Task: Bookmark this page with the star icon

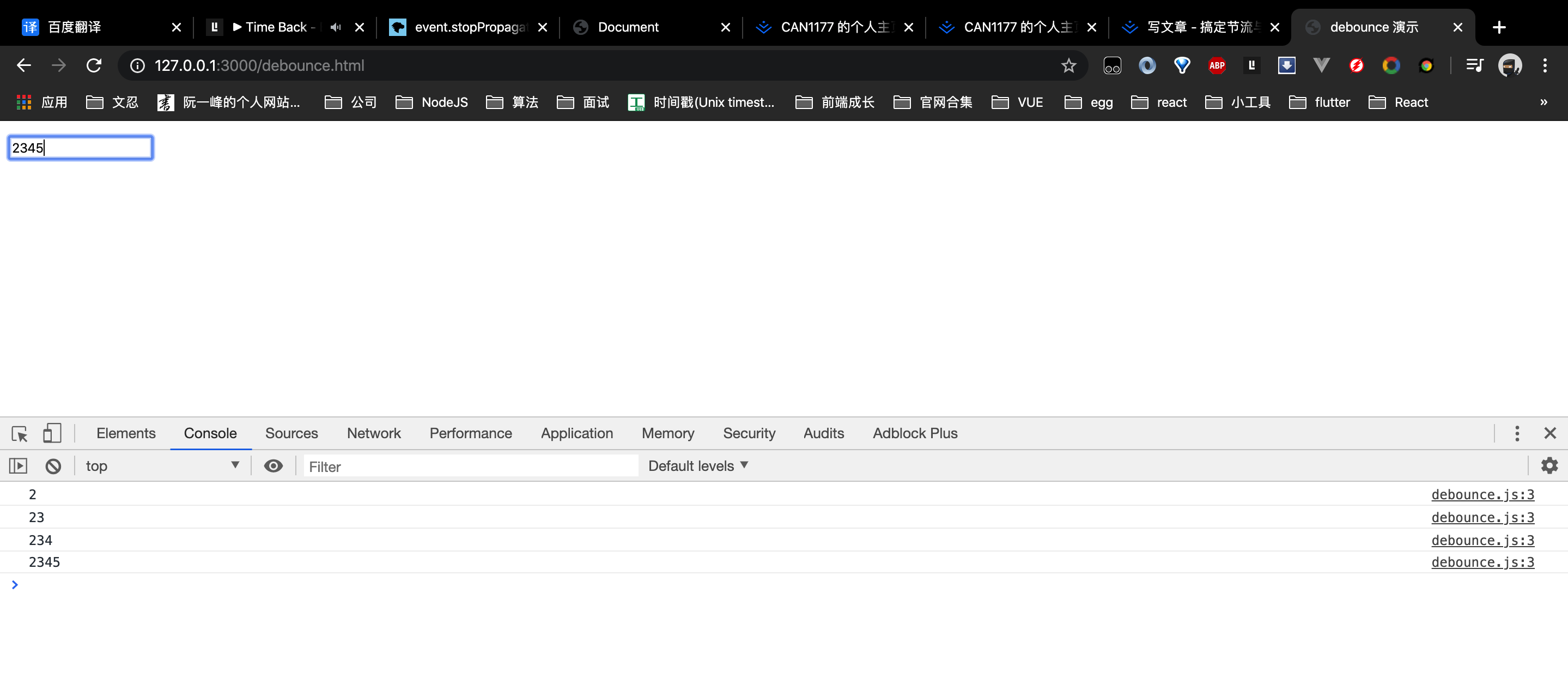Action: [1068, 65]
